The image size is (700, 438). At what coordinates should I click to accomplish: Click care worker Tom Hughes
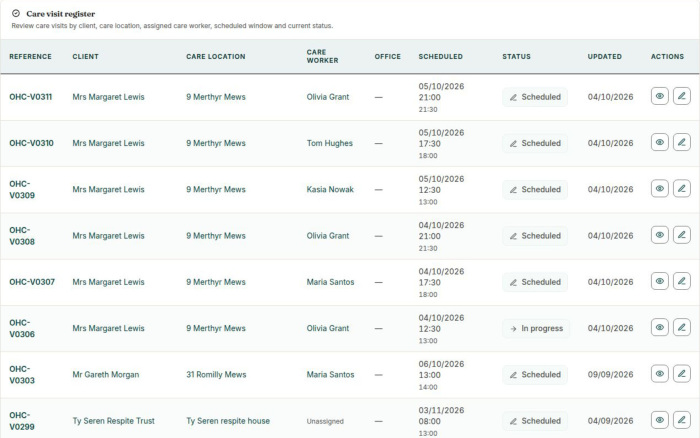(x=329, y=143)
